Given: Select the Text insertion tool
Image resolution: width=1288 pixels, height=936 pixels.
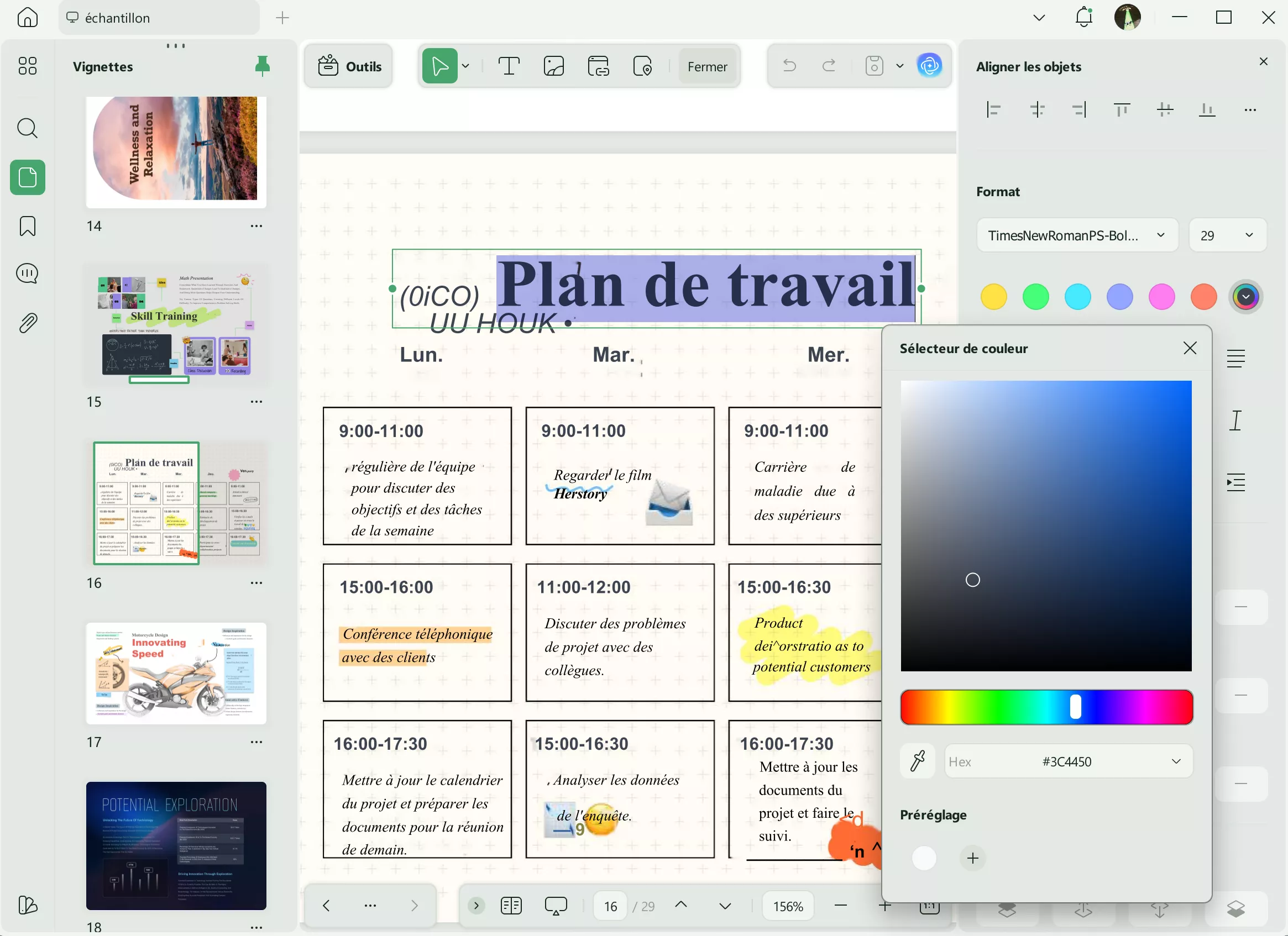Looking at the screenshot, I should [x=508, y=65].
